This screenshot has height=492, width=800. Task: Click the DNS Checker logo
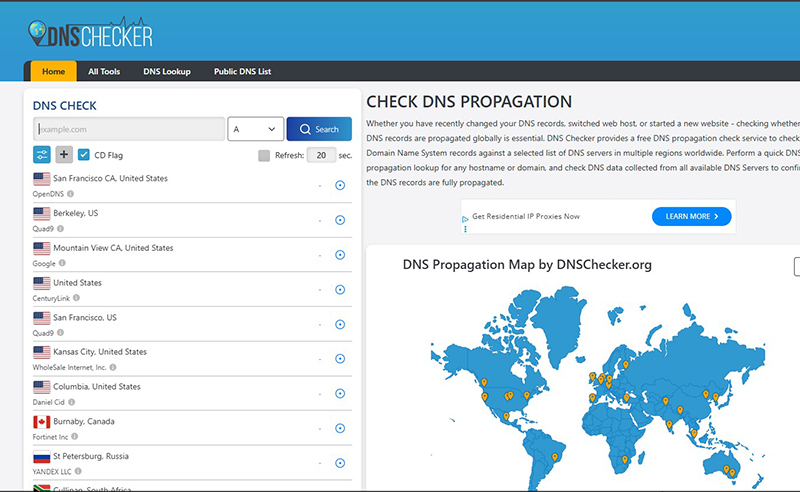click(90, 33)
